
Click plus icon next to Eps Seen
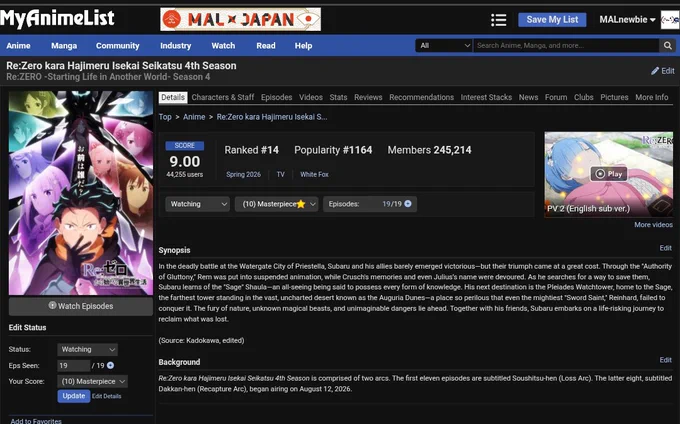(111, 365)
